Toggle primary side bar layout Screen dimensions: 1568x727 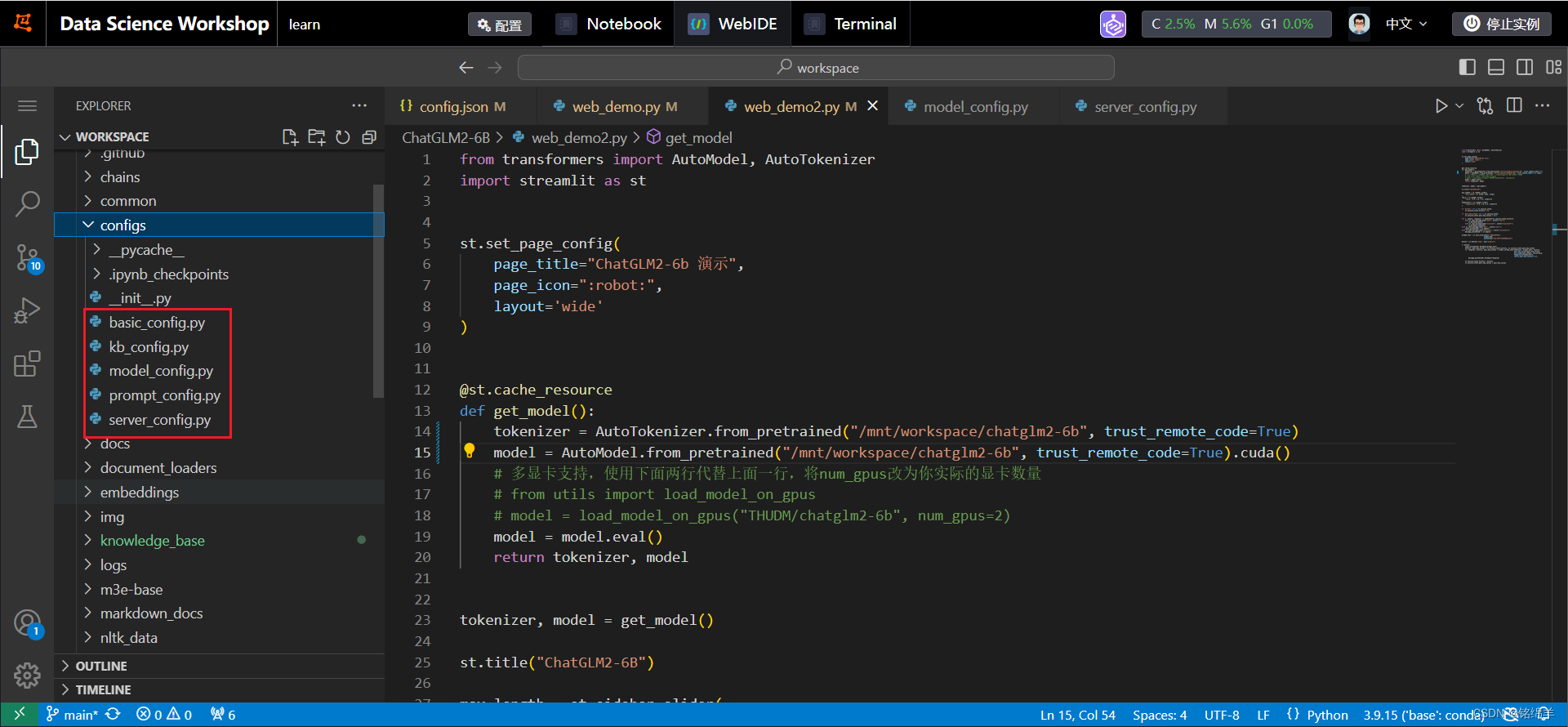[x=1468, y=68]
